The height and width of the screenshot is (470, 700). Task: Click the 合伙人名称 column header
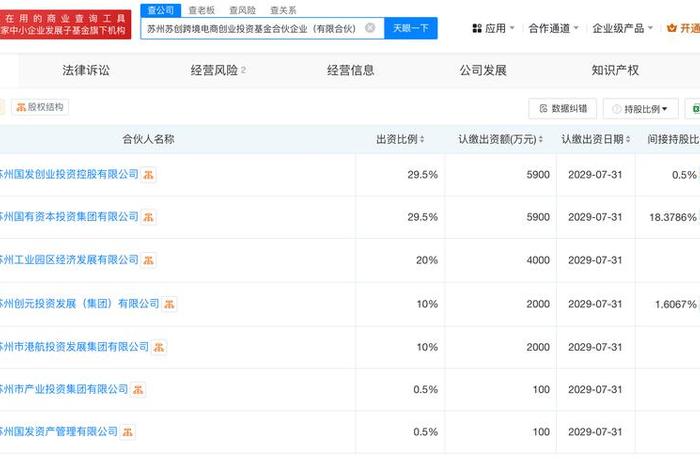(148, 139)
